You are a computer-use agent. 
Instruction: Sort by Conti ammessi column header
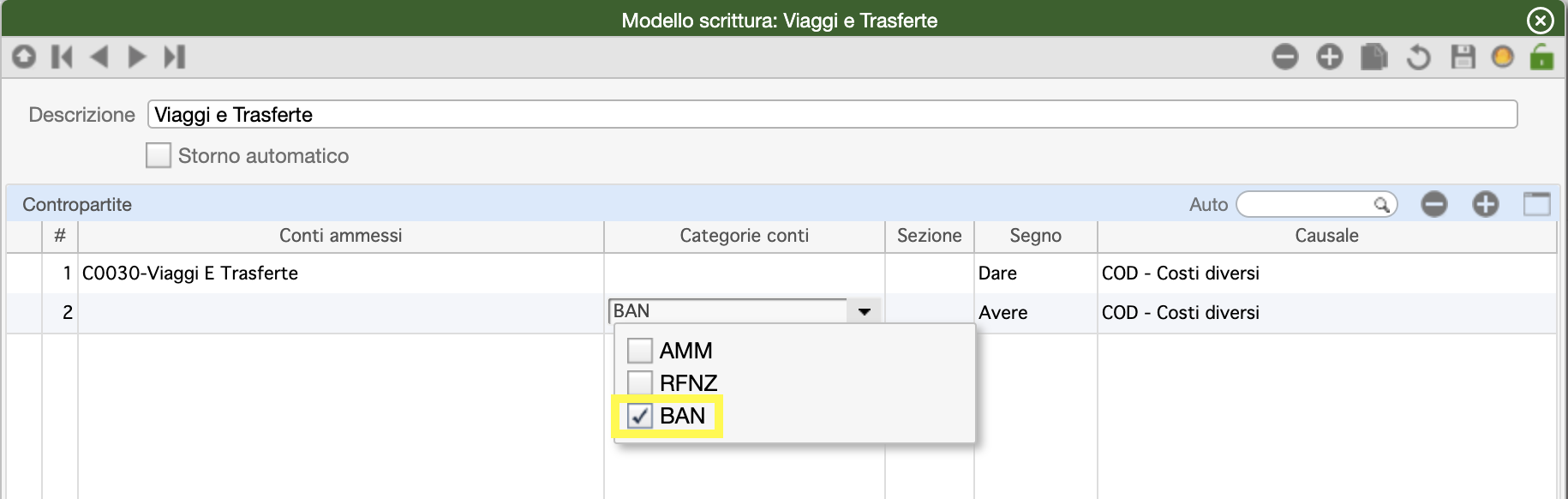341,236
